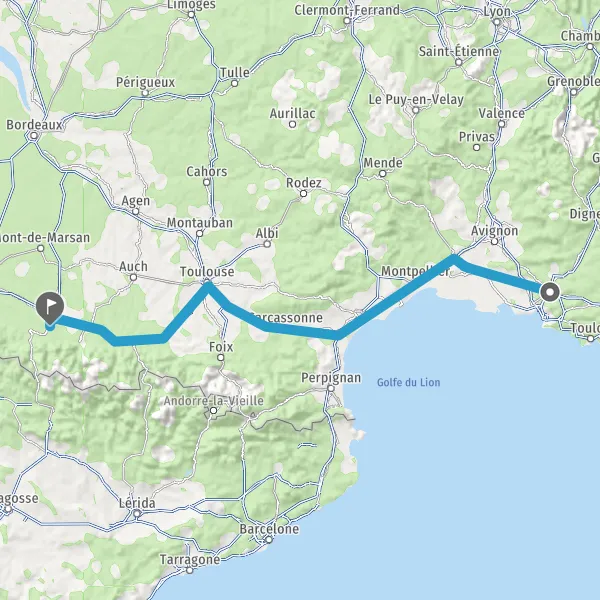Screen dimensions: 600x600
Task: Select the Barcelone city marker
Action: coord(269,540)
